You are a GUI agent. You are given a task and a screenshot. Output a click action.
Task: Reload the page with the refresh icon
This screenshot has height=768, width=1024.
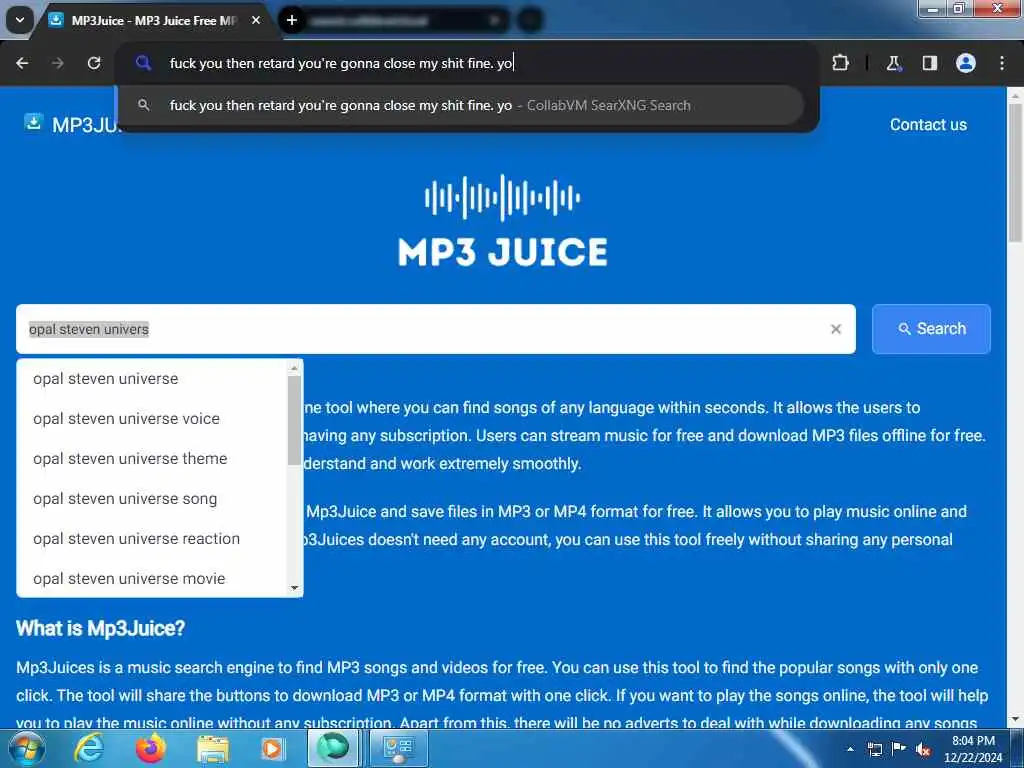[94, 63]
